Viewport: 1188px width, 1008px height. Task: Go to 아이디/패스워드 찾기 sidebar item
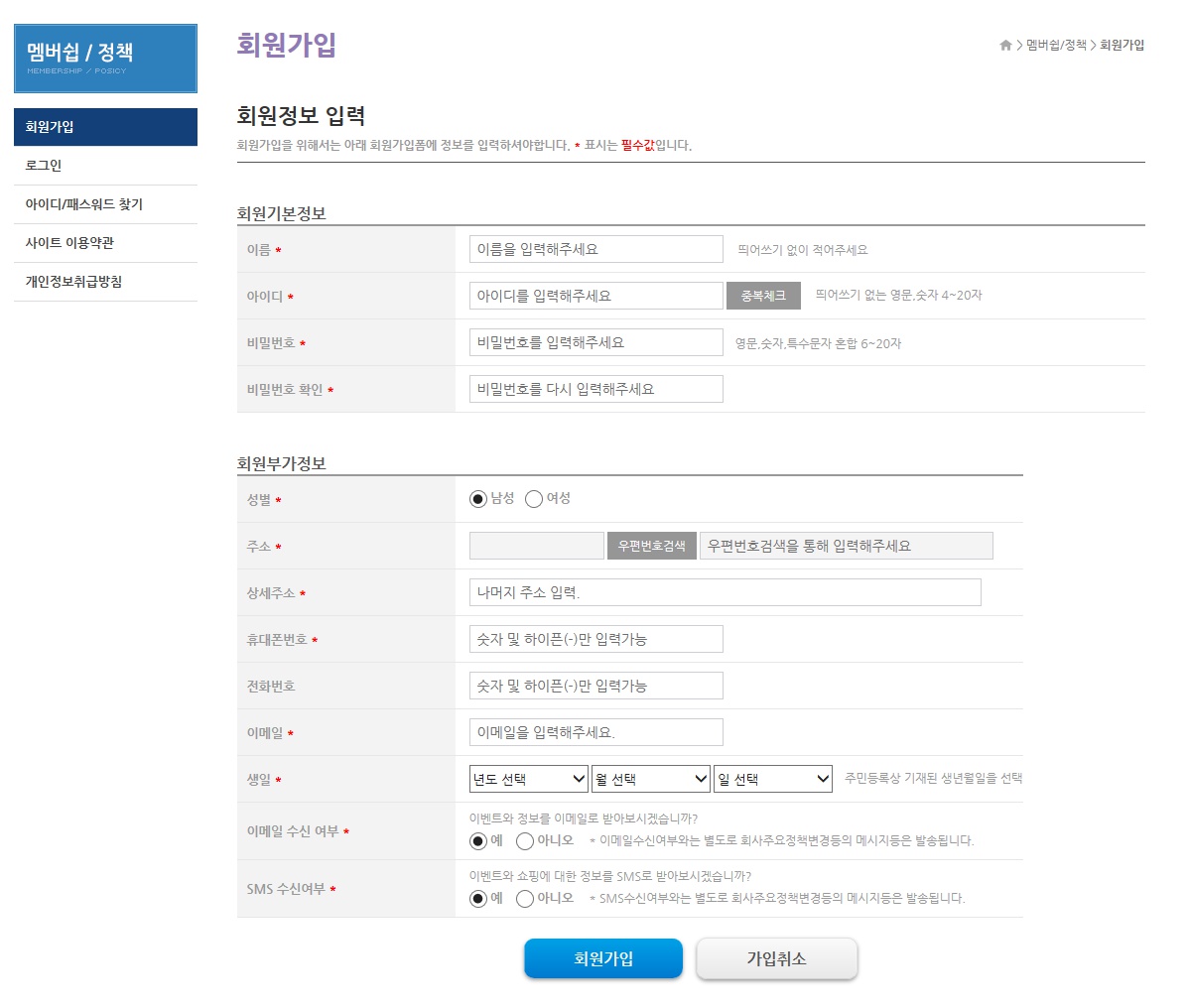[84, 204]
